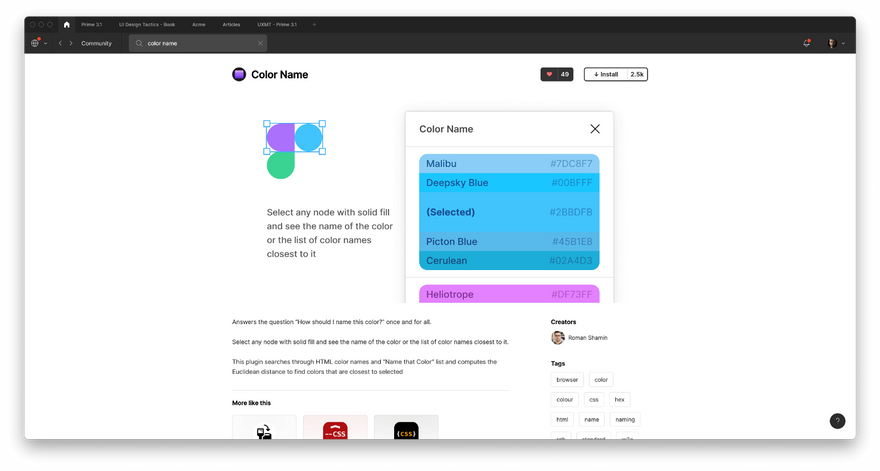Click the browser tag
880x471 pixels.
pyautogui.click(x=567, y=380)
